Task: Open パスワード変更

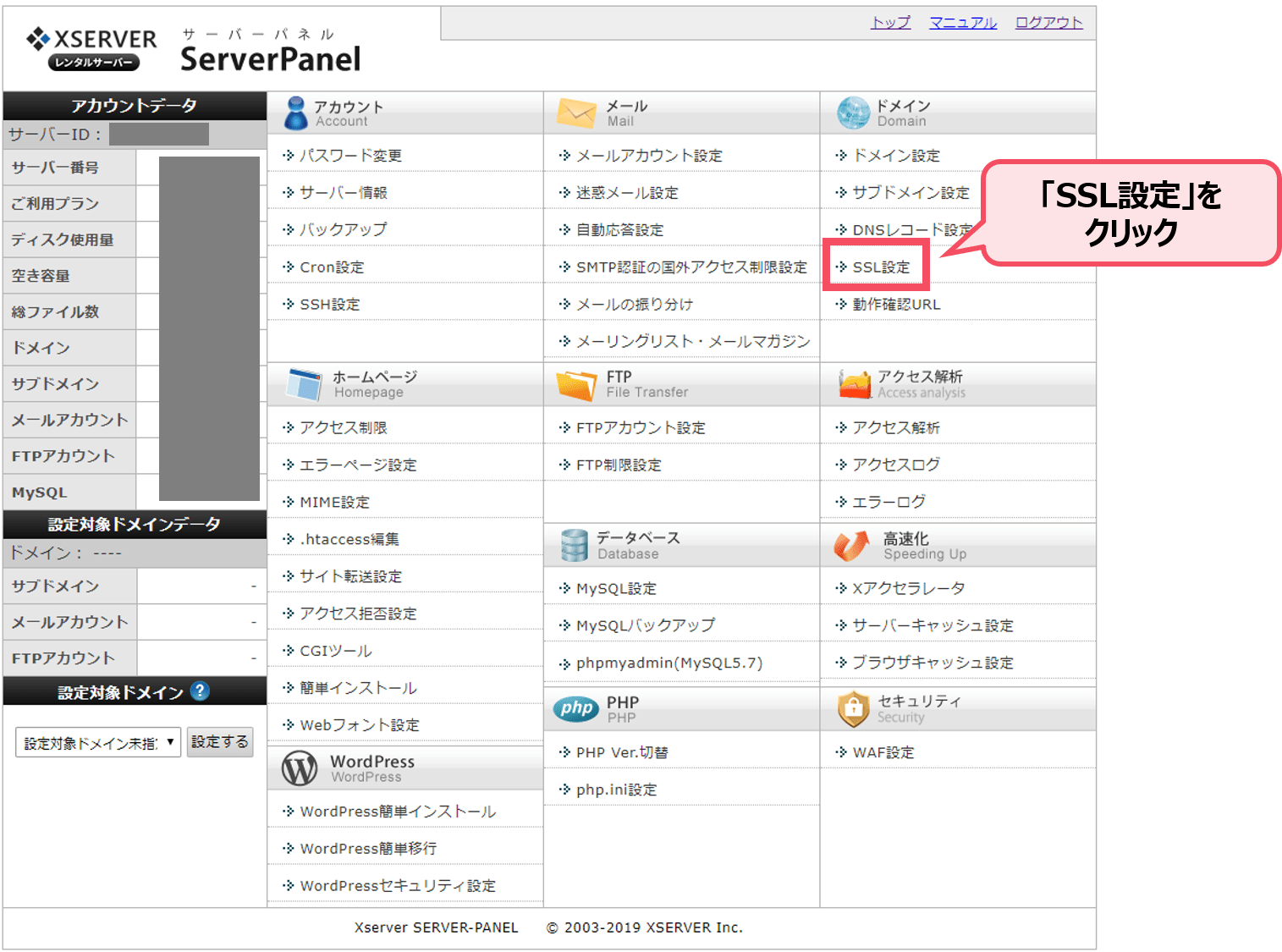Action: click(350, 156)
